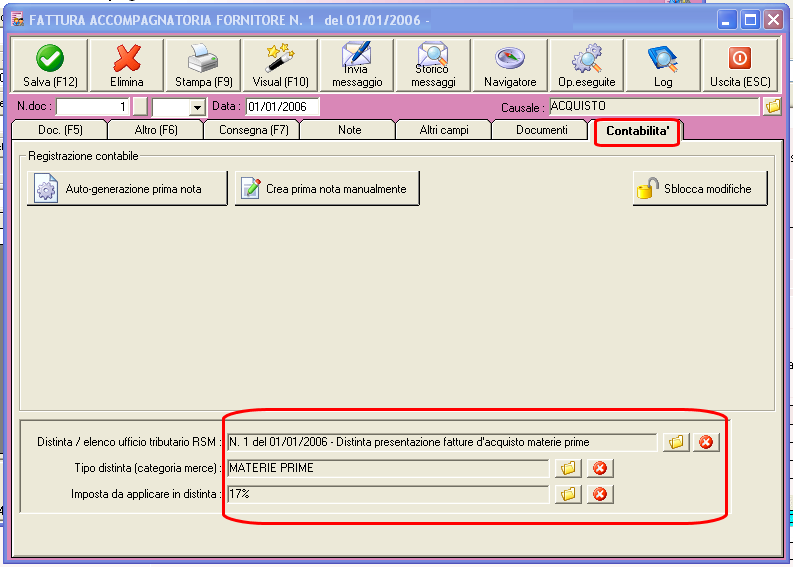Screen dimensions: 793x567
Task: Close the Fattura Accompagnatoria window
Action: (x=774, y=20)
